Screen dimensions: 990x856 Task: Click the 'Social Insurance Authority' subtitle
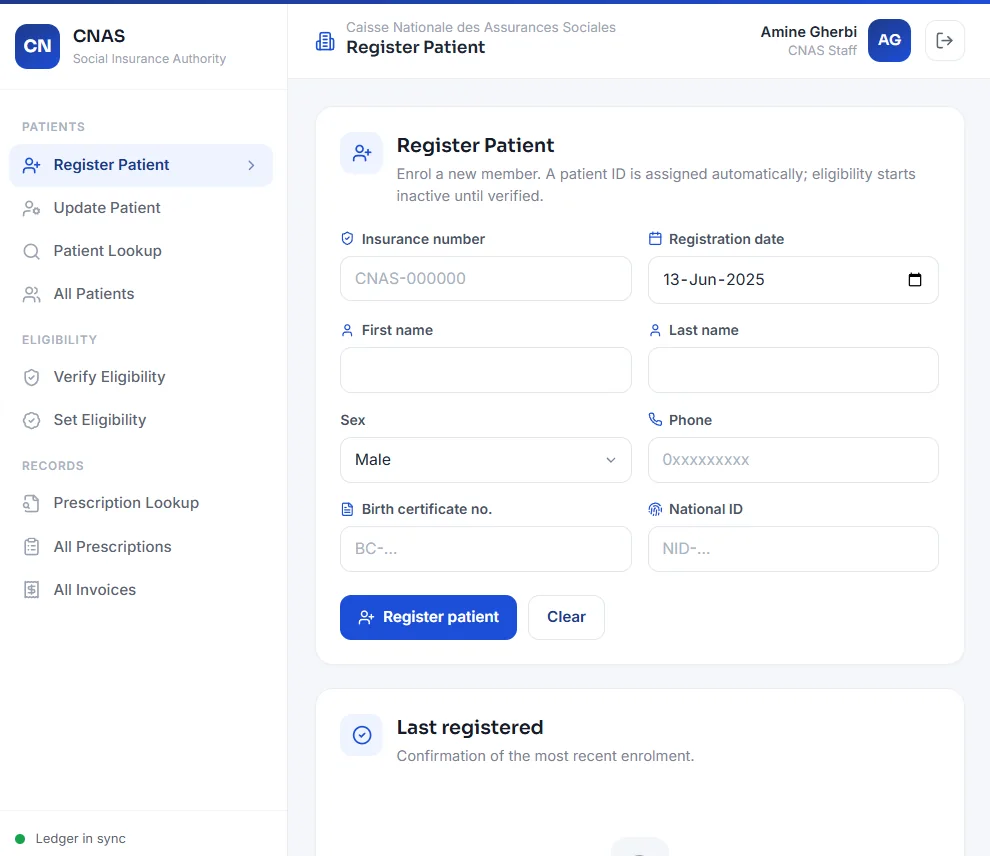[149, 59]
